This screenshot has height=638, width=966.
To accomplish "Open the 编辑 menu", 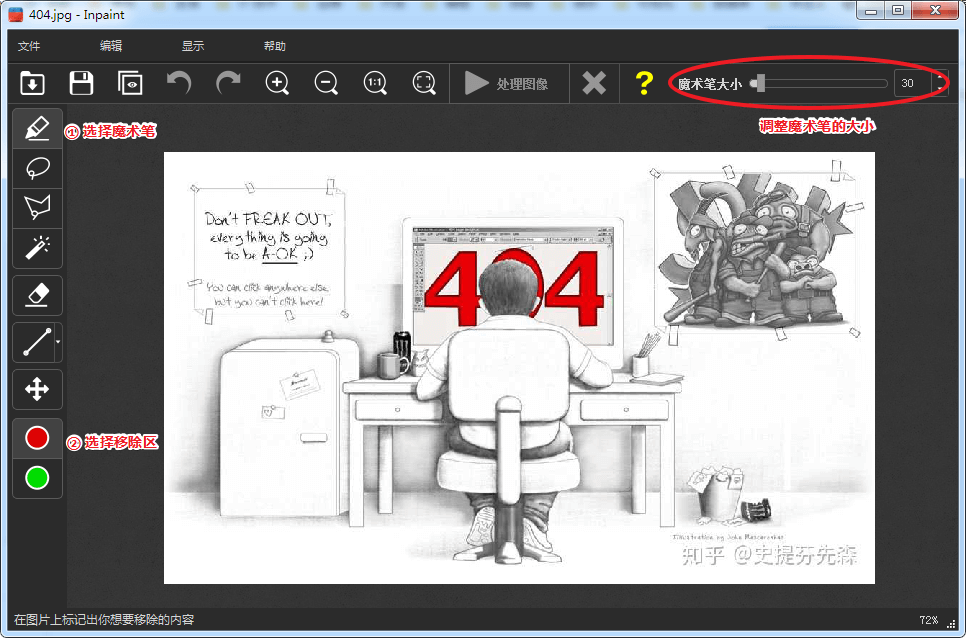I will 111,46.
